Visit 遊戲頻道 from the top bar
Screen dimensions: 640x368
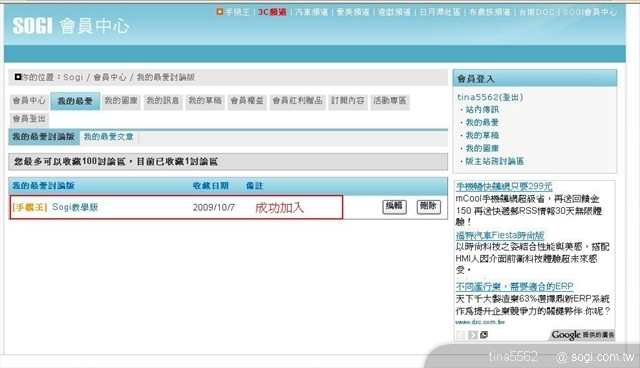coord(394,12)
